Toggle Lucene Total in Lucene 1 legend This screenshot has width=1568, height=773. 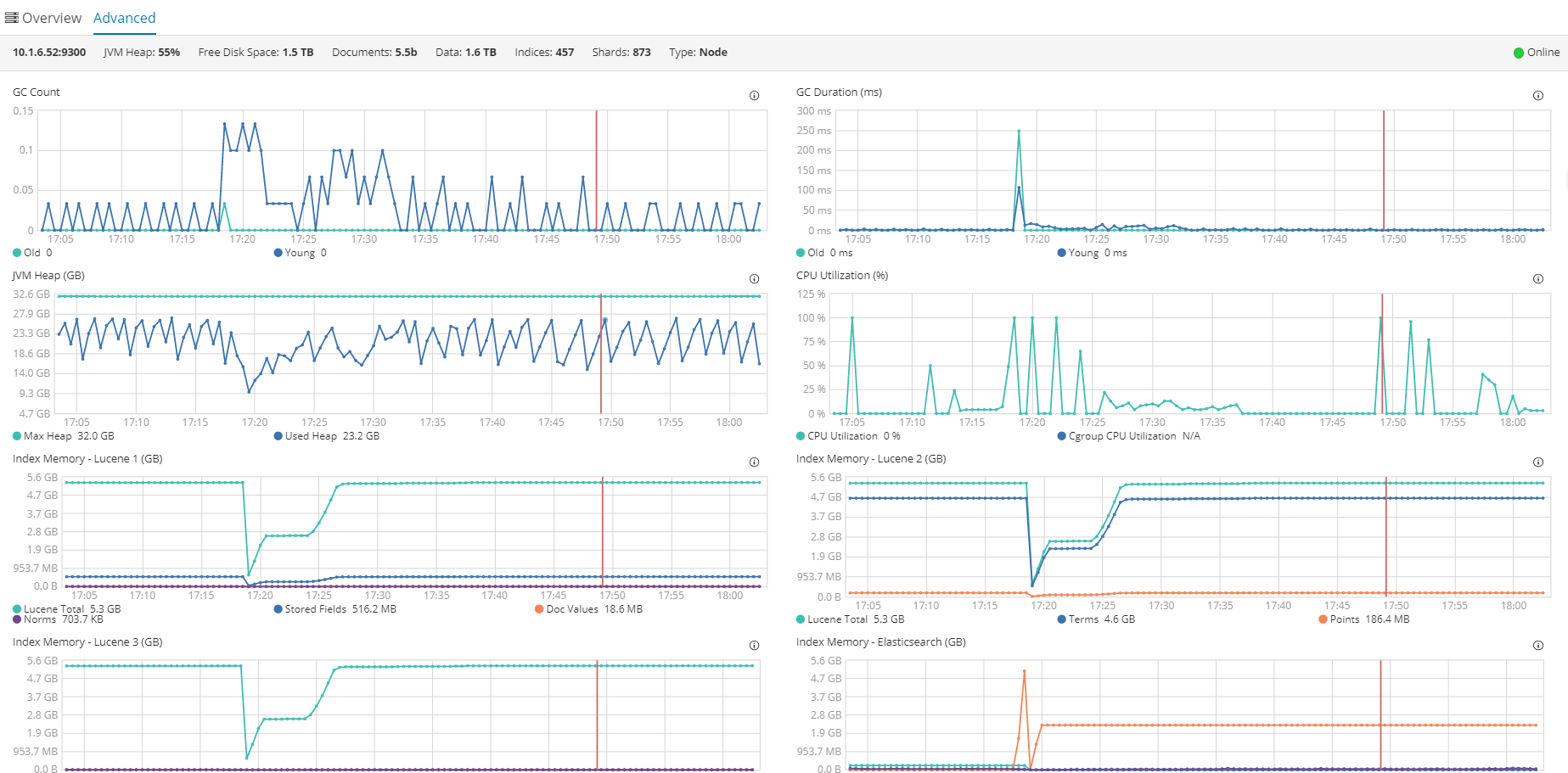click(67, 609)
